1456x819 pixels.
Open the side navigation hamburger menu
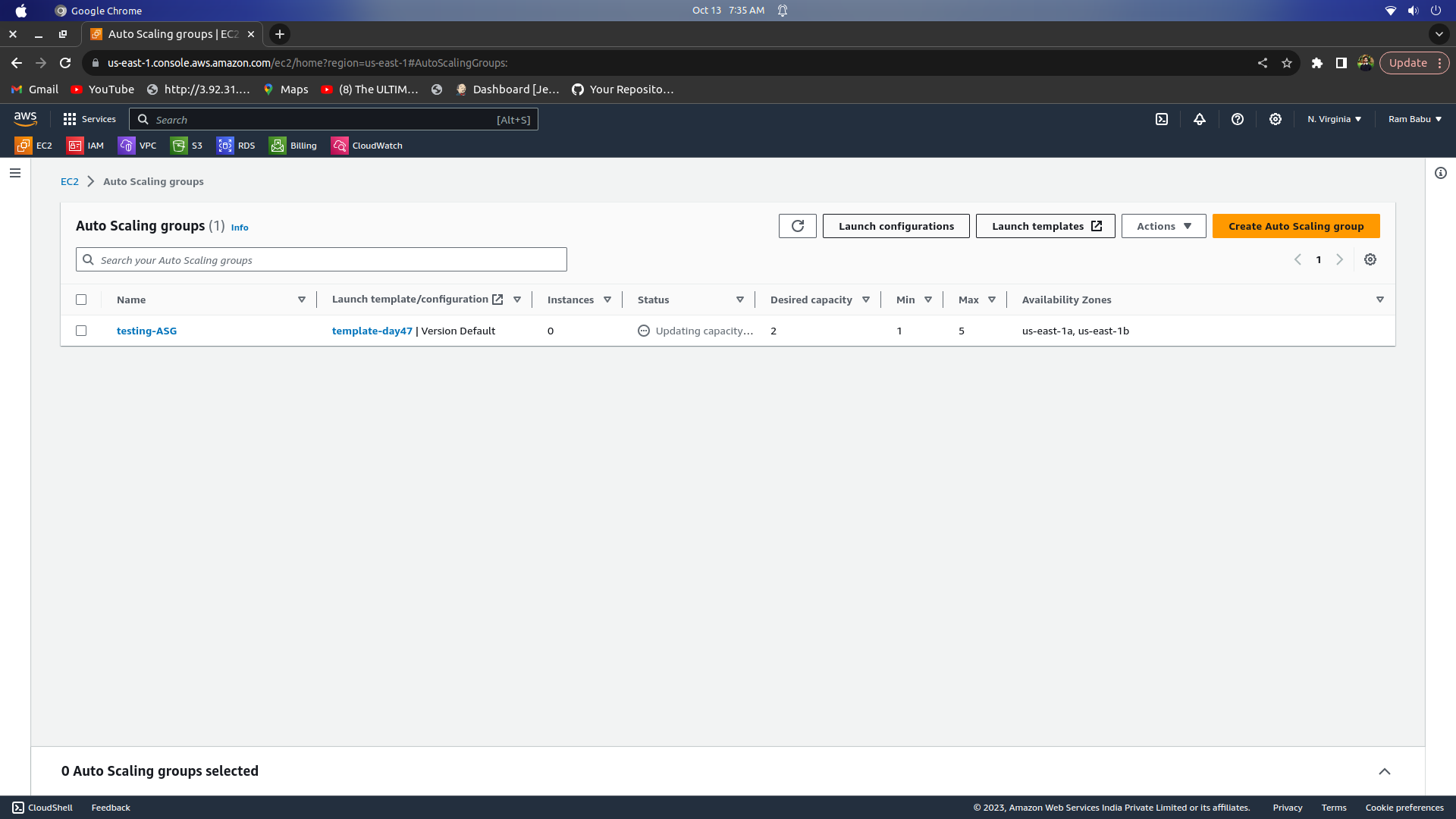15,173
